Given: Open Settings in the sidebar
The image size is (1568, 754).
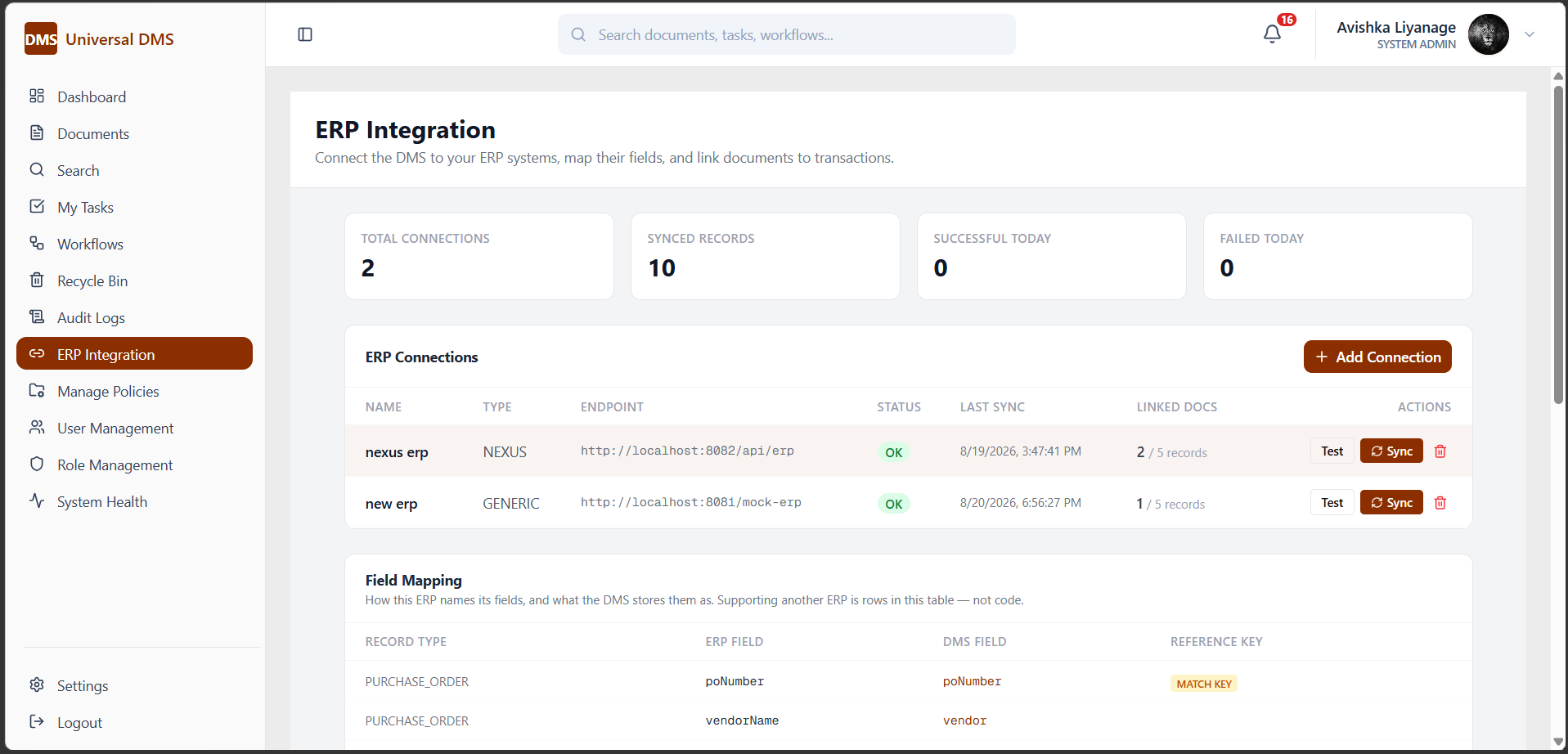Looking at the screenshot, I should pyautogui.click(x=134, y=685).
